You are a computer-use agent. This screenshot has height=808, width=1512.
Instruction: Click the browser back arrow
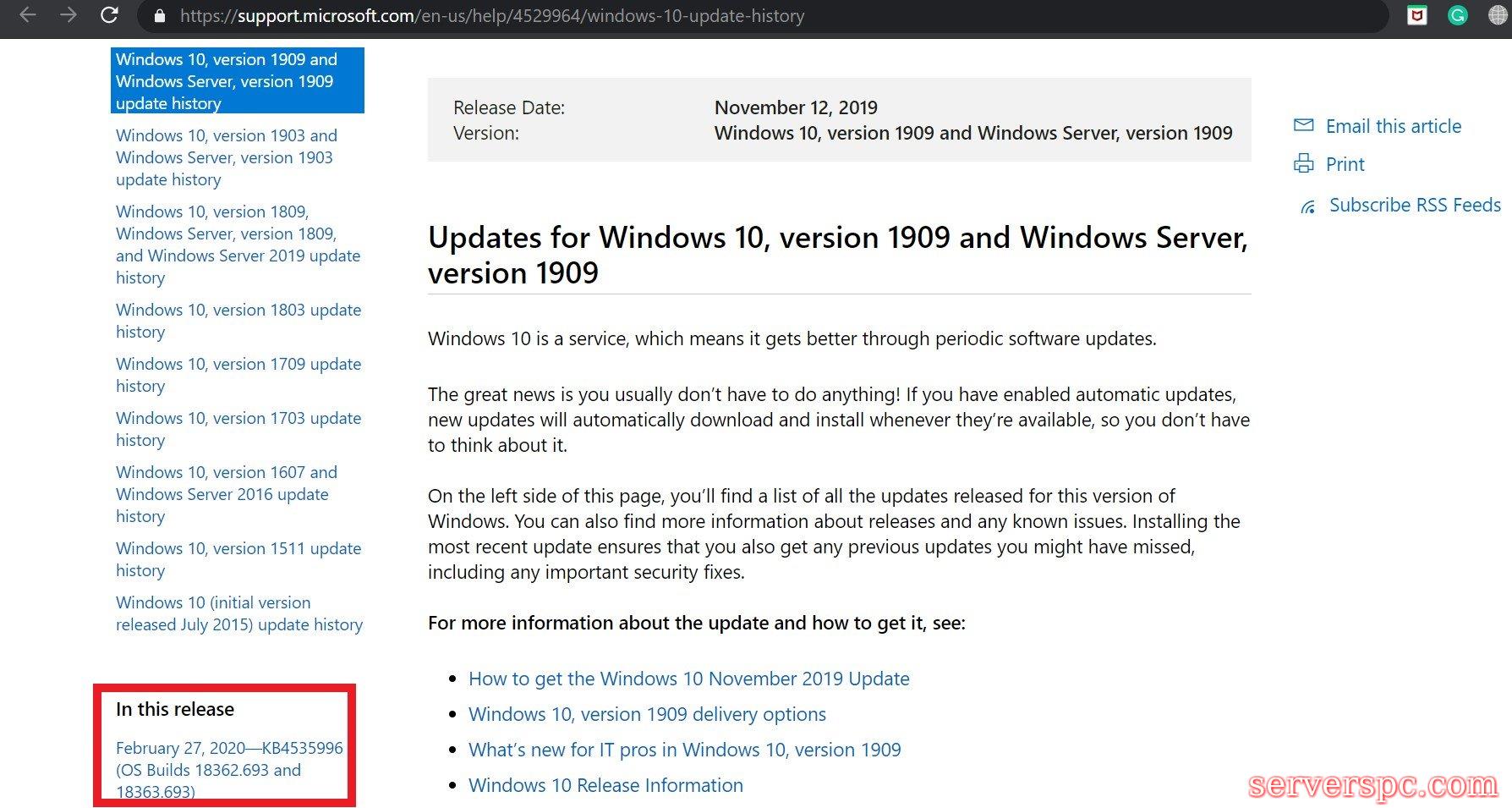point(28,15)
